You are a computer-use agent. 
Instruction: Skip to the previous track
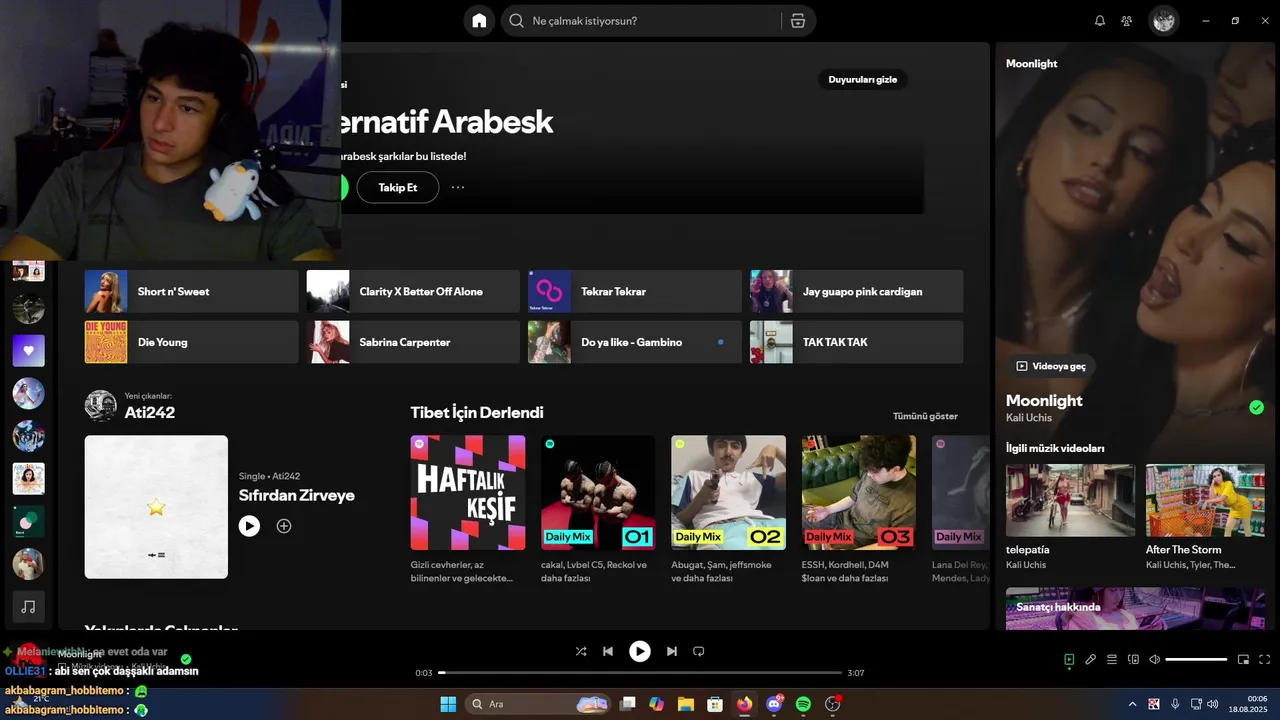(x=608, y=651)
